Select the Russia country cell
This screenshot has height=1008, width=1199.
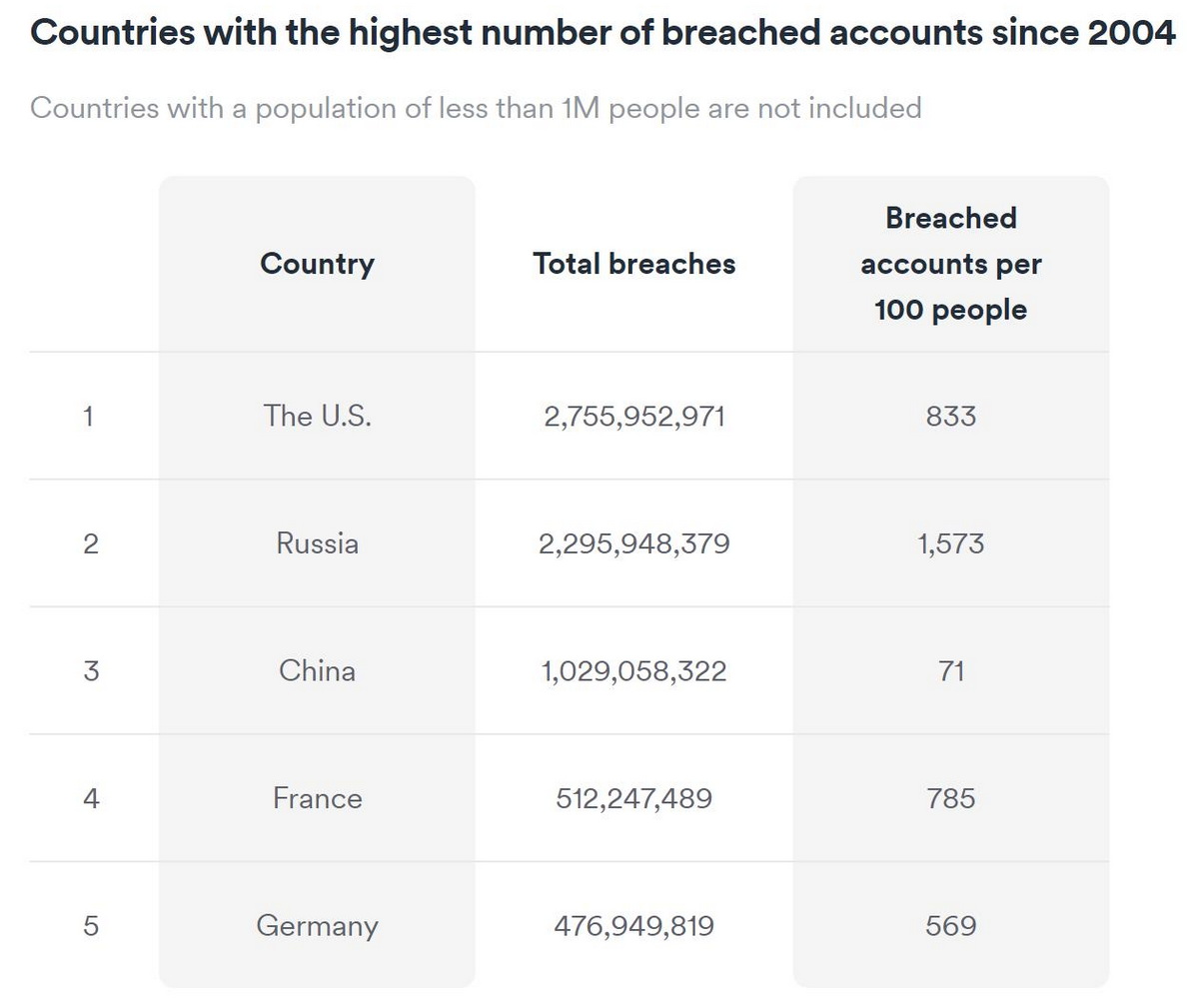click(317, 543)
